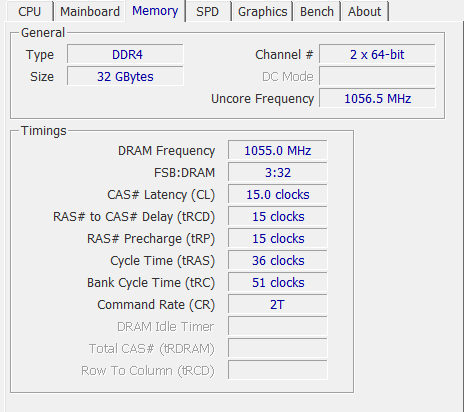
Task: Select the Memory tab
Action: coord(155,11)
